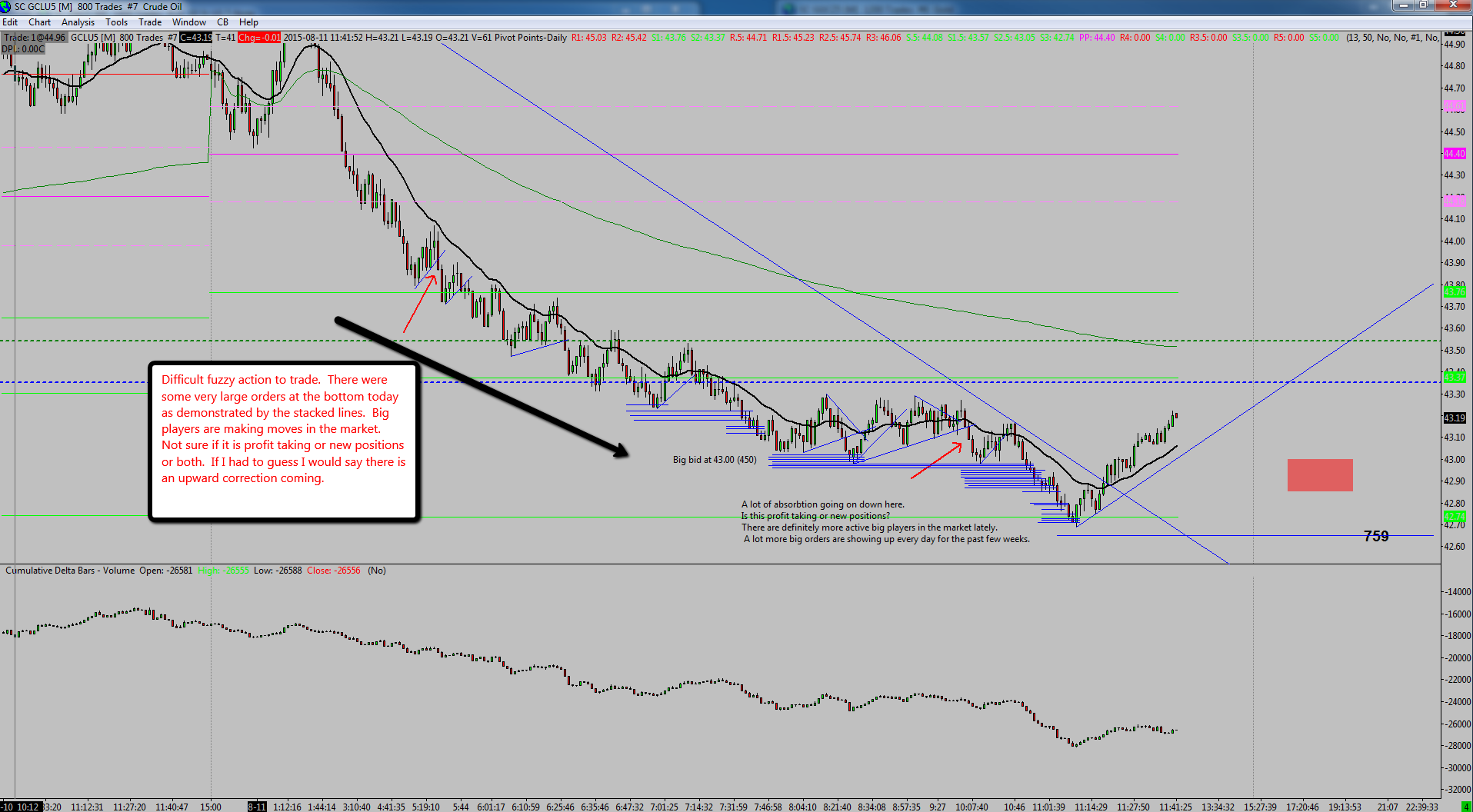The image size is (1473, 812).
Task: Close the Crude Oil chart window
Action: pos(1452,5)
